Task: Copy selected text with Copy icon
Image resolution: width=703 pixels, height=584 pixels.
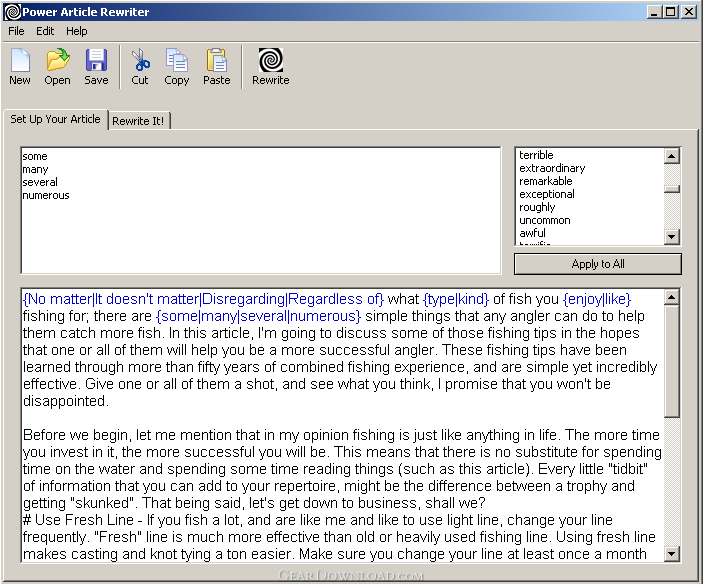Action: click(x=177, y=67)
